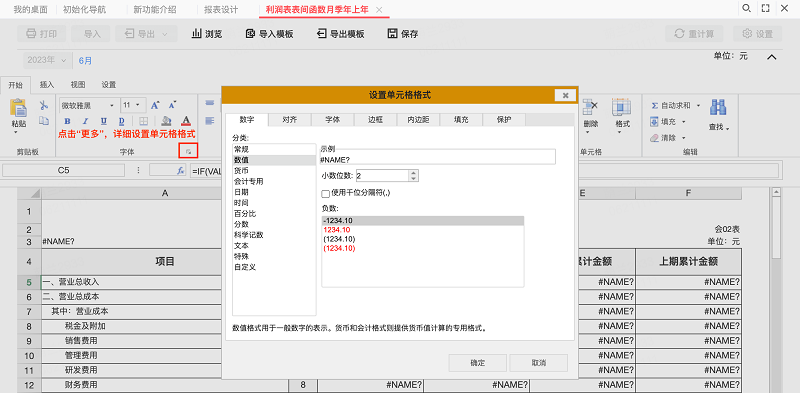Viewport: 800px width, 393px height.
Task: Click the increase font size icon
Action: click(x=155, y=106)
